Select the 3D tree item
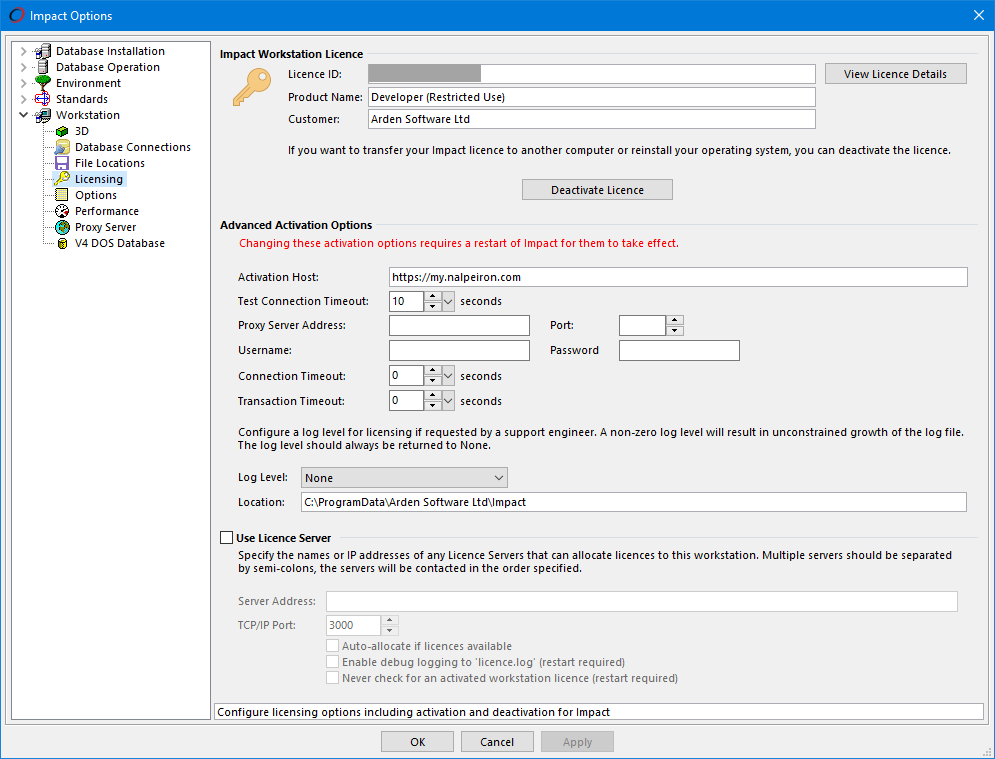The image size is (995, 759). [82, 131]
